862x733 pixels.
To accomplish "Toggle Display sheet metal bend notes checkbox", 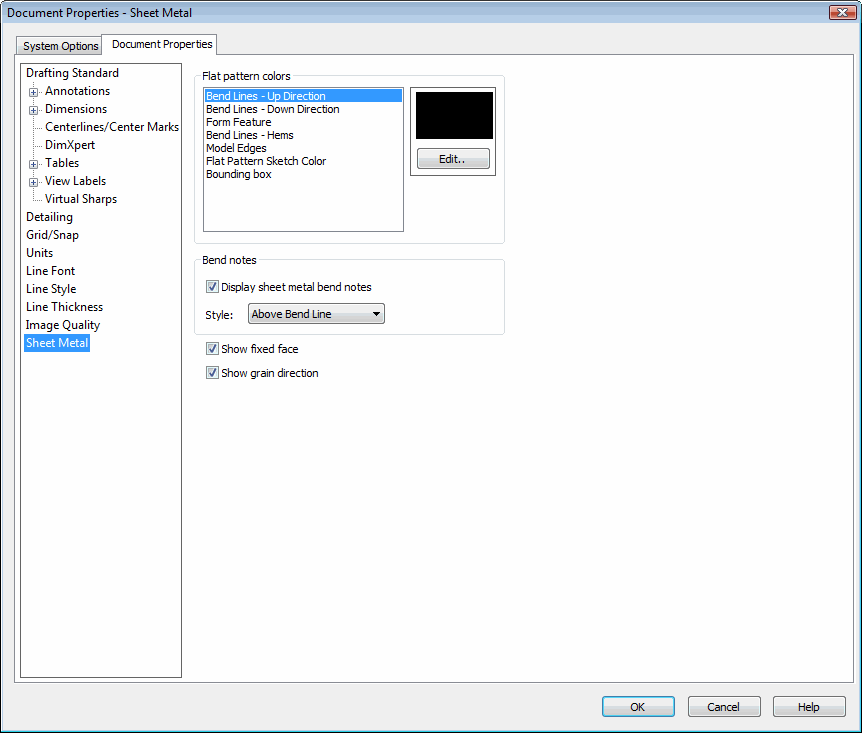I will [212, 287].
